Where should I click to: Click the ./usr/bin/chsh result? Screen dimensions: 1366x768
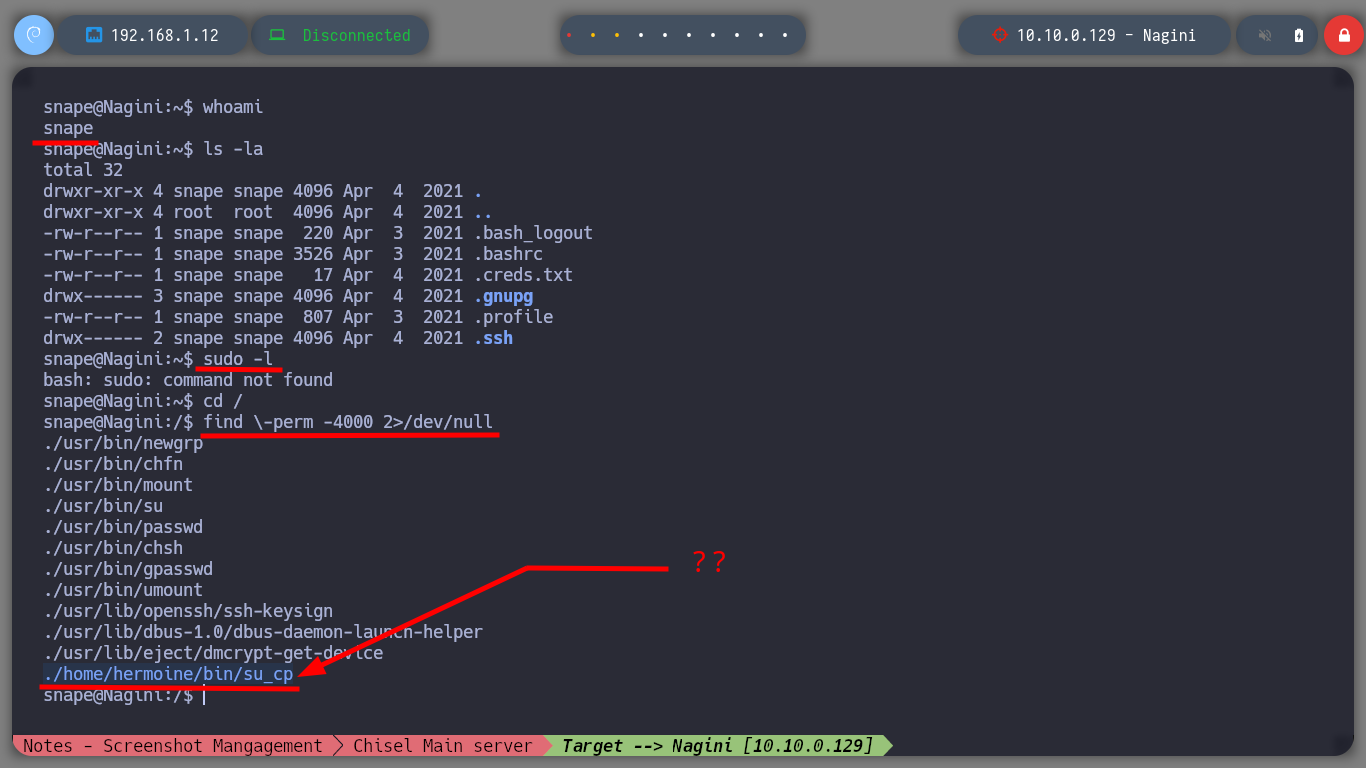point(113,548)
